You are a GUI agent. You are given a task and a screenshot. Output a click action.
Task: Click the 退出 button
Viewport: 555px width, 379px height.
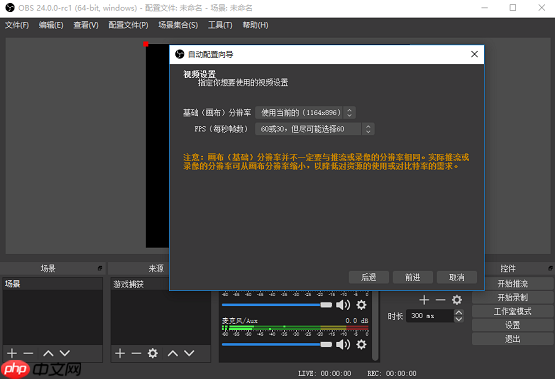pyautogui.click(x=513, y=339)
